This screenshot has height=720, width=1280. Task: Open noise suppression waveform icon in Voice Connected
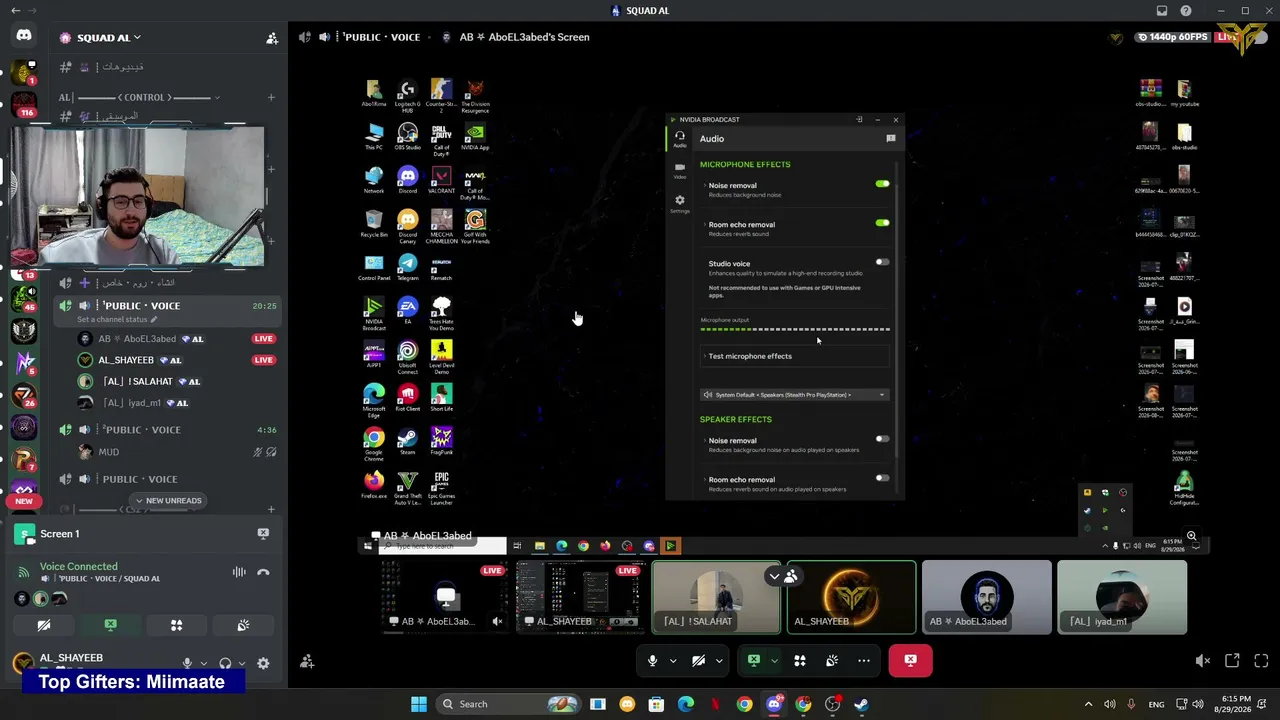click(239, 572)
